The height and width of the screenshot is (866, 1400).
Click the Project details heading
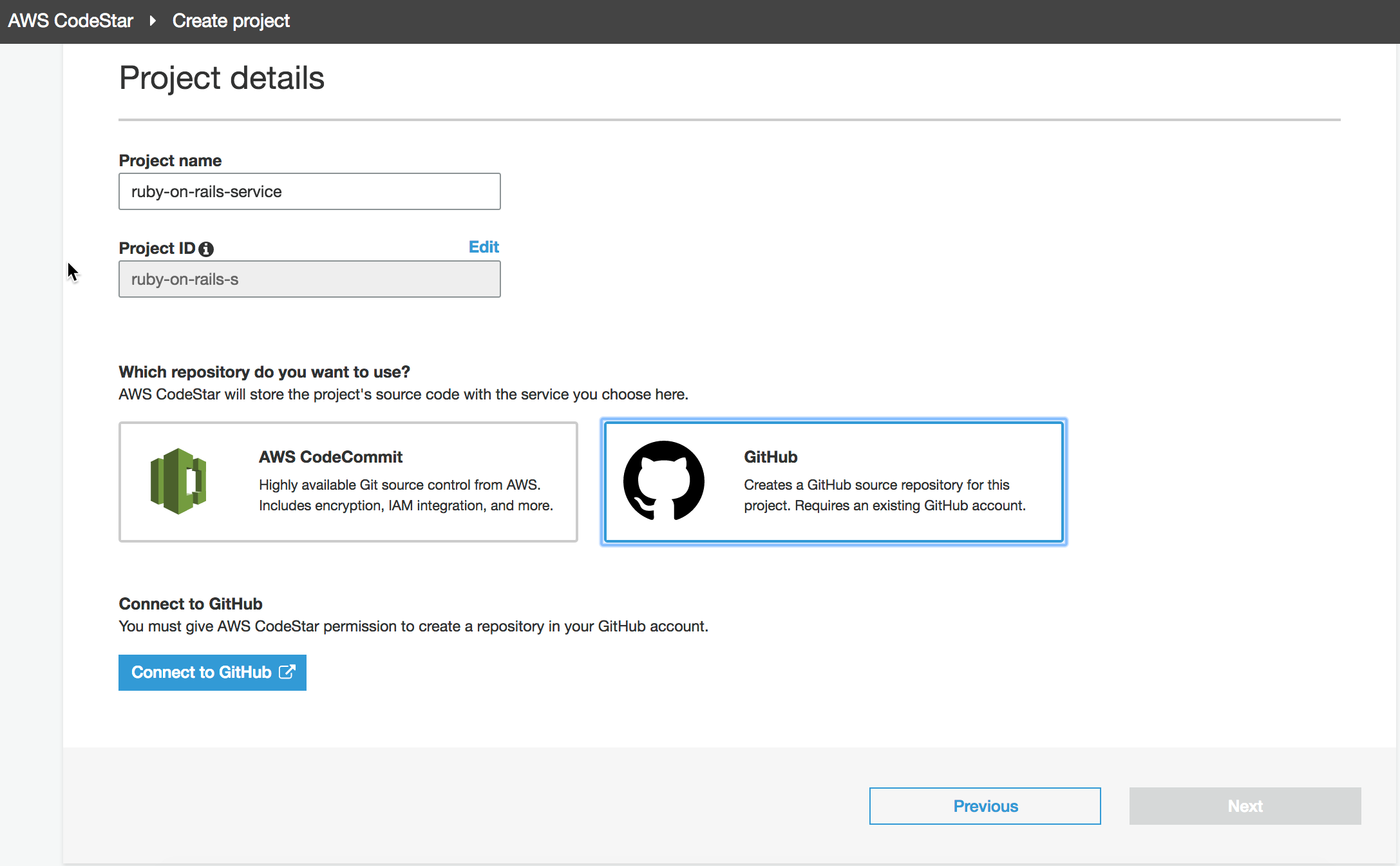[222, 78]
